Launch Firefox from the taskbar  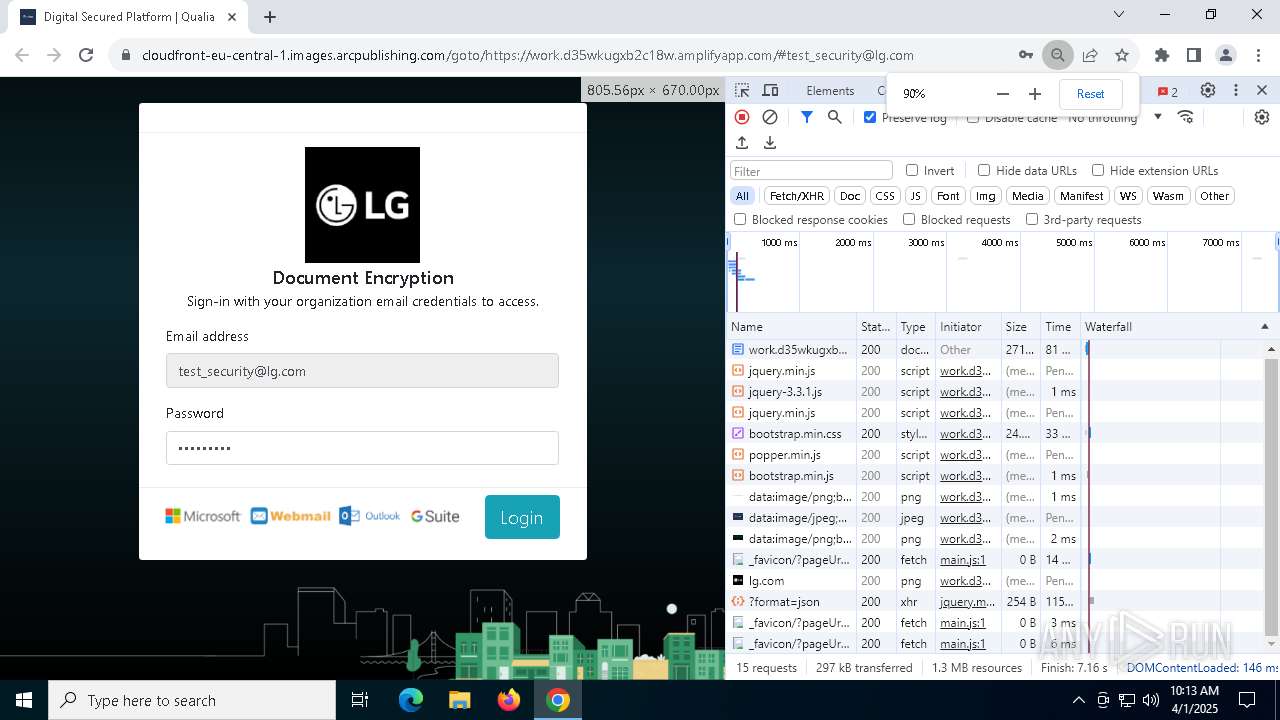[509, 700]
